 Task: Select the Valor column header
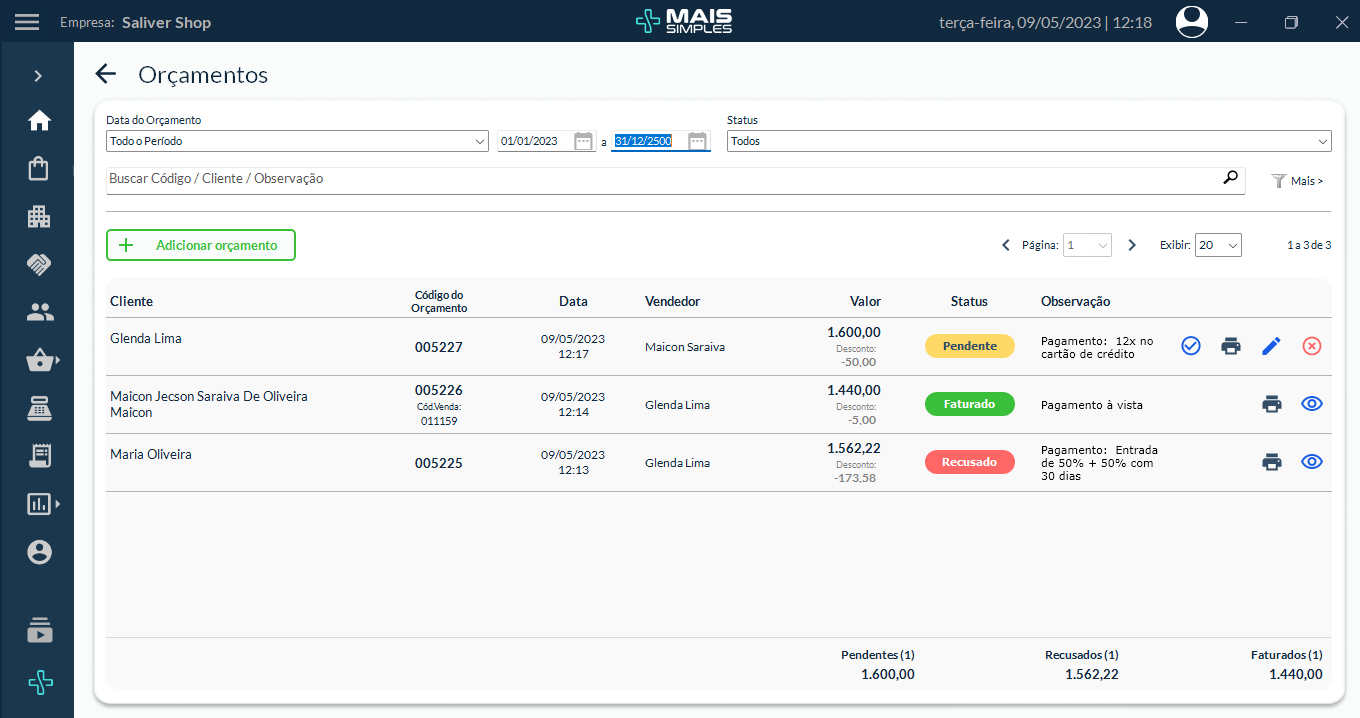click(865, 301)
